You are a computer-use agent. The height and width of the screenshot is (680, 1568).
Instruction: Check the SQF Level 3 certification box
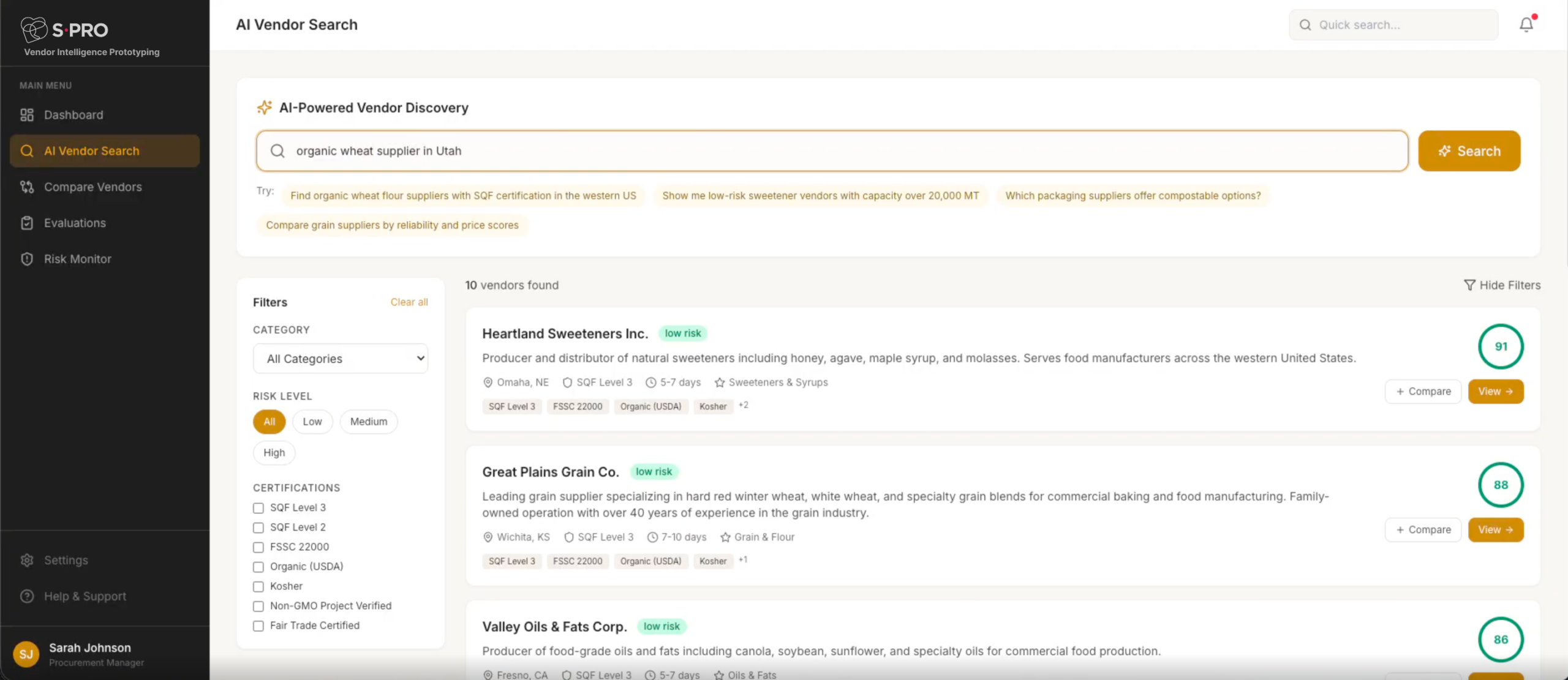pyautogui.click(x=258, y=508)
